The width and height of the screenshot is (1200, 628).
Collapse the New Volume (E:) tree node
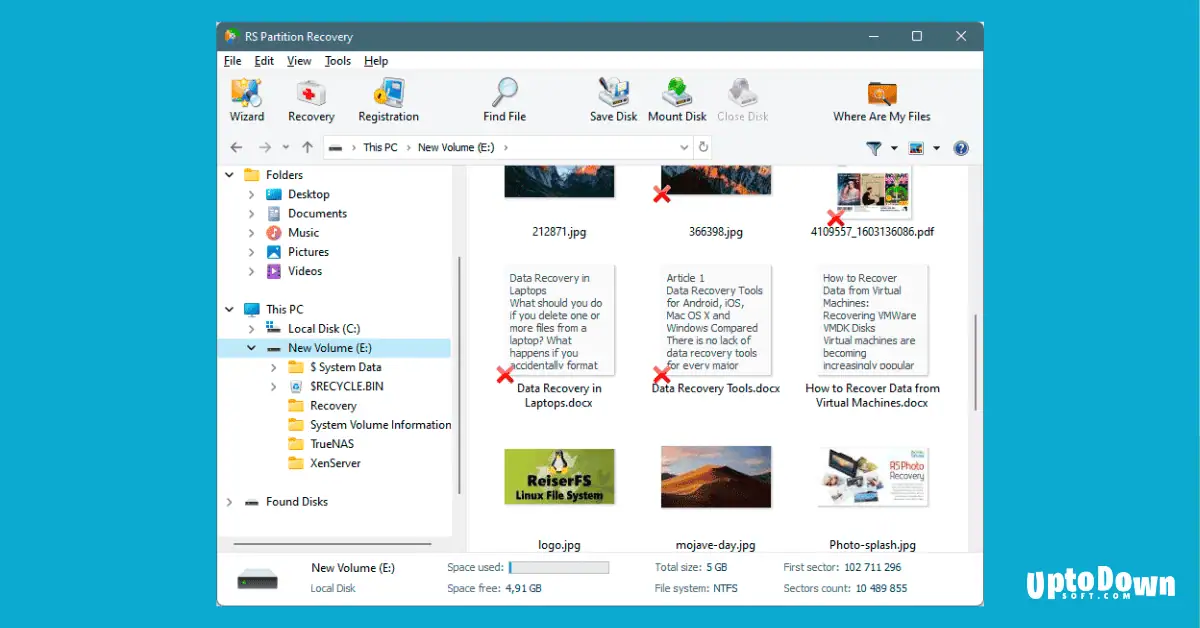click(x=249, y=347)
